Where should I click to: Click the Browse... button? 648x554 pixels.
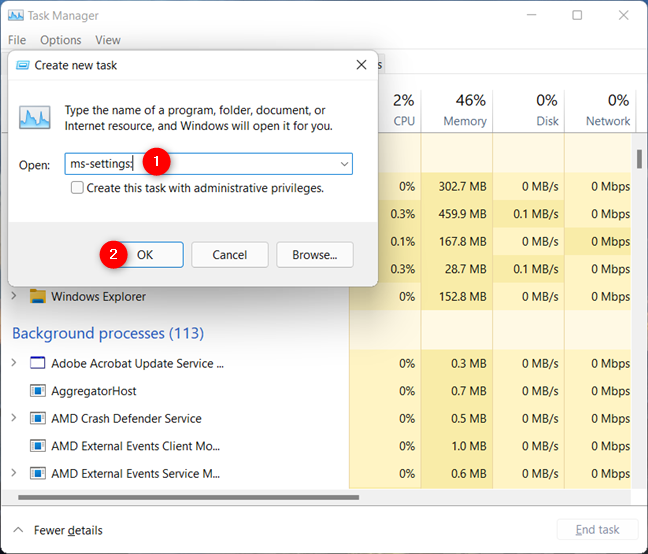click(x=315, y=254)
